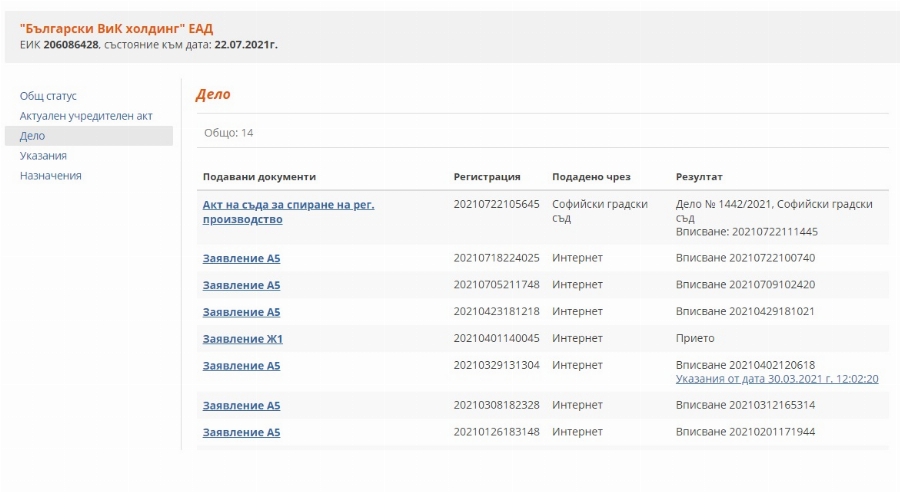The width and height of the screenshot is (900, 492).
Task: Click the Резултат column header
Action: coord(699,177)
